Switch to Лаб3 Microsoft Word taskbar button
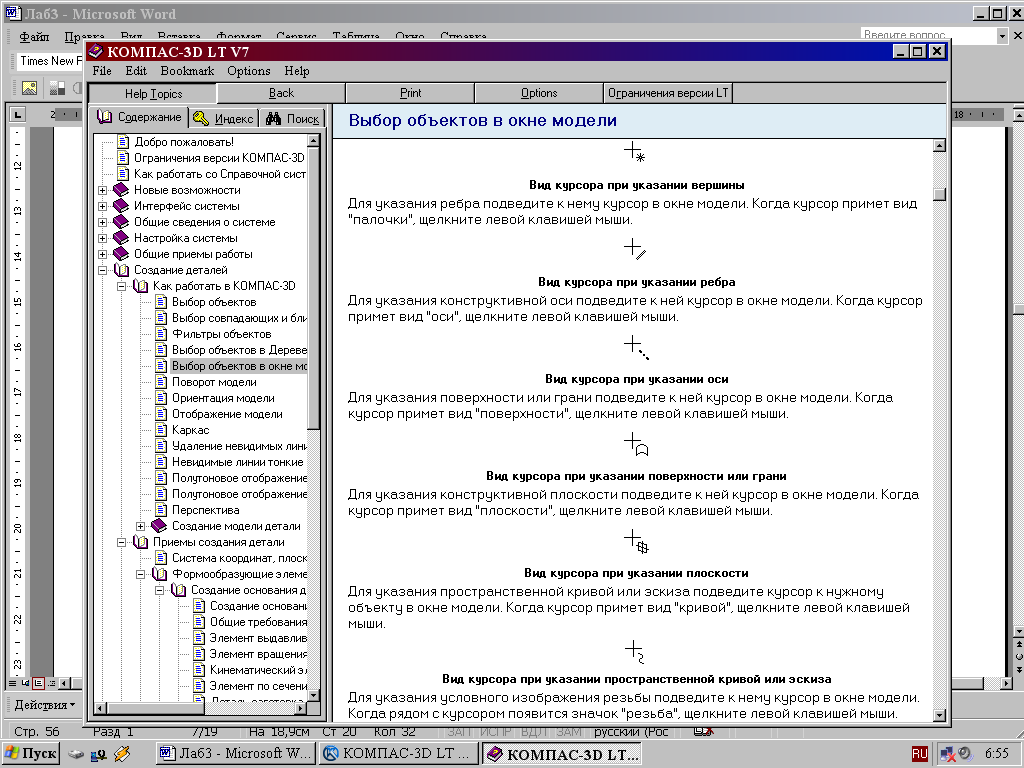Screen dimensions: 1024x768 (236, 754)
